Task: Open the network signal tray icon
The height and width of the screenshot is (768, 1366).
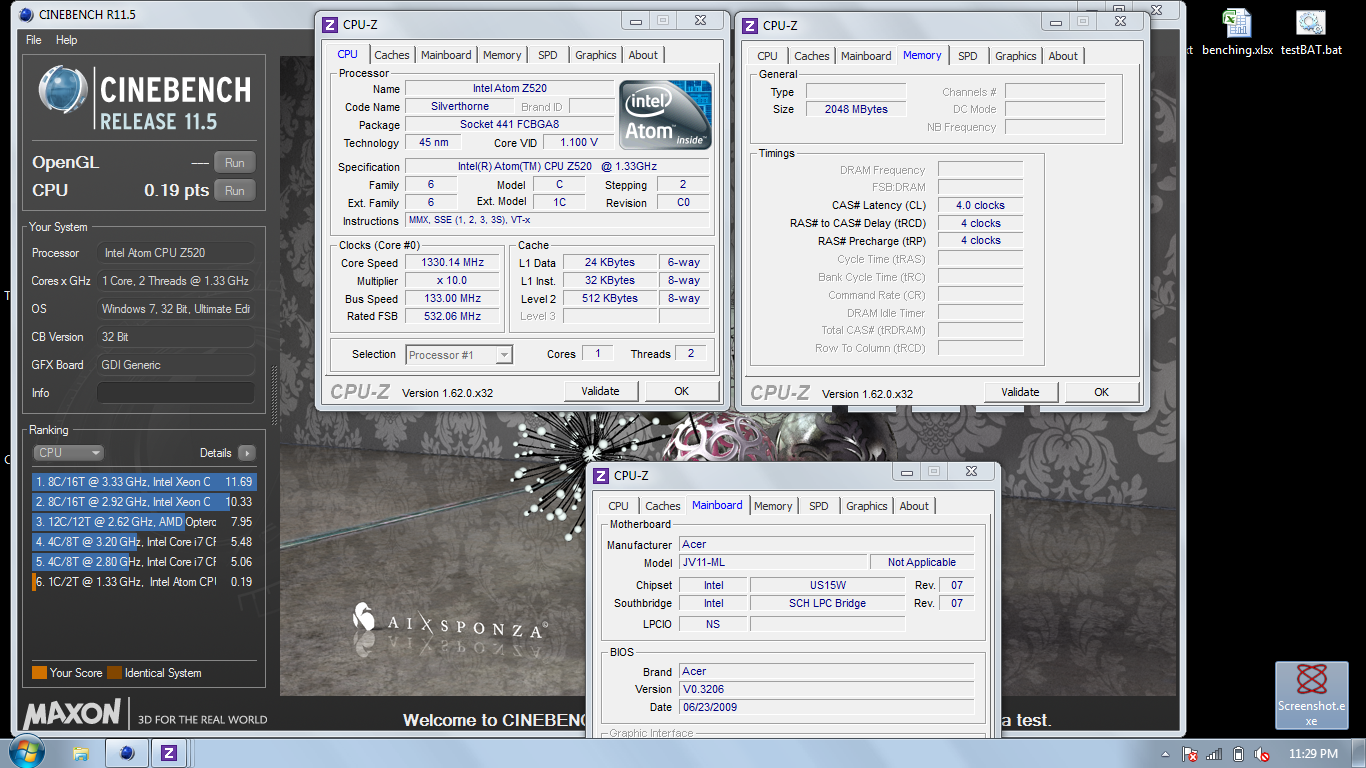Action: (x=1215, y=754)
